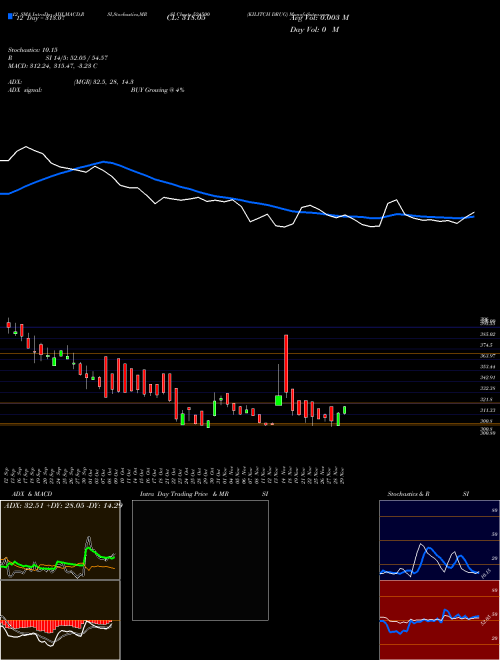Click the '(MGR) 32.5, 28, 14.3' ADX values
Screen dimensions: 500x660
pyautogui.click(x=104, y=82)
